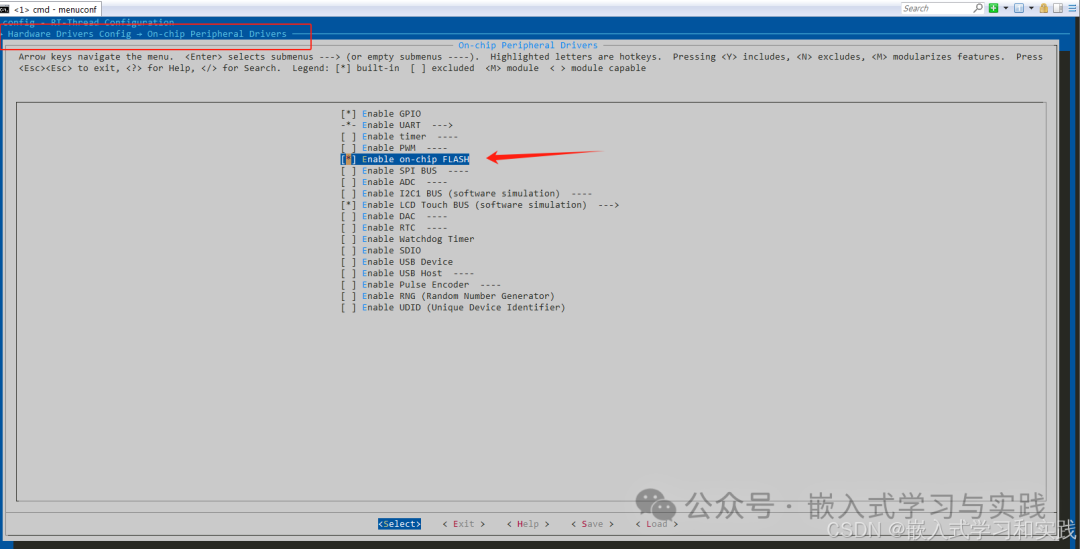Toggle the Enable GPIO checkbox
Screen dimensions: 1080x549
pyautogui.click(x=348, y=114)
